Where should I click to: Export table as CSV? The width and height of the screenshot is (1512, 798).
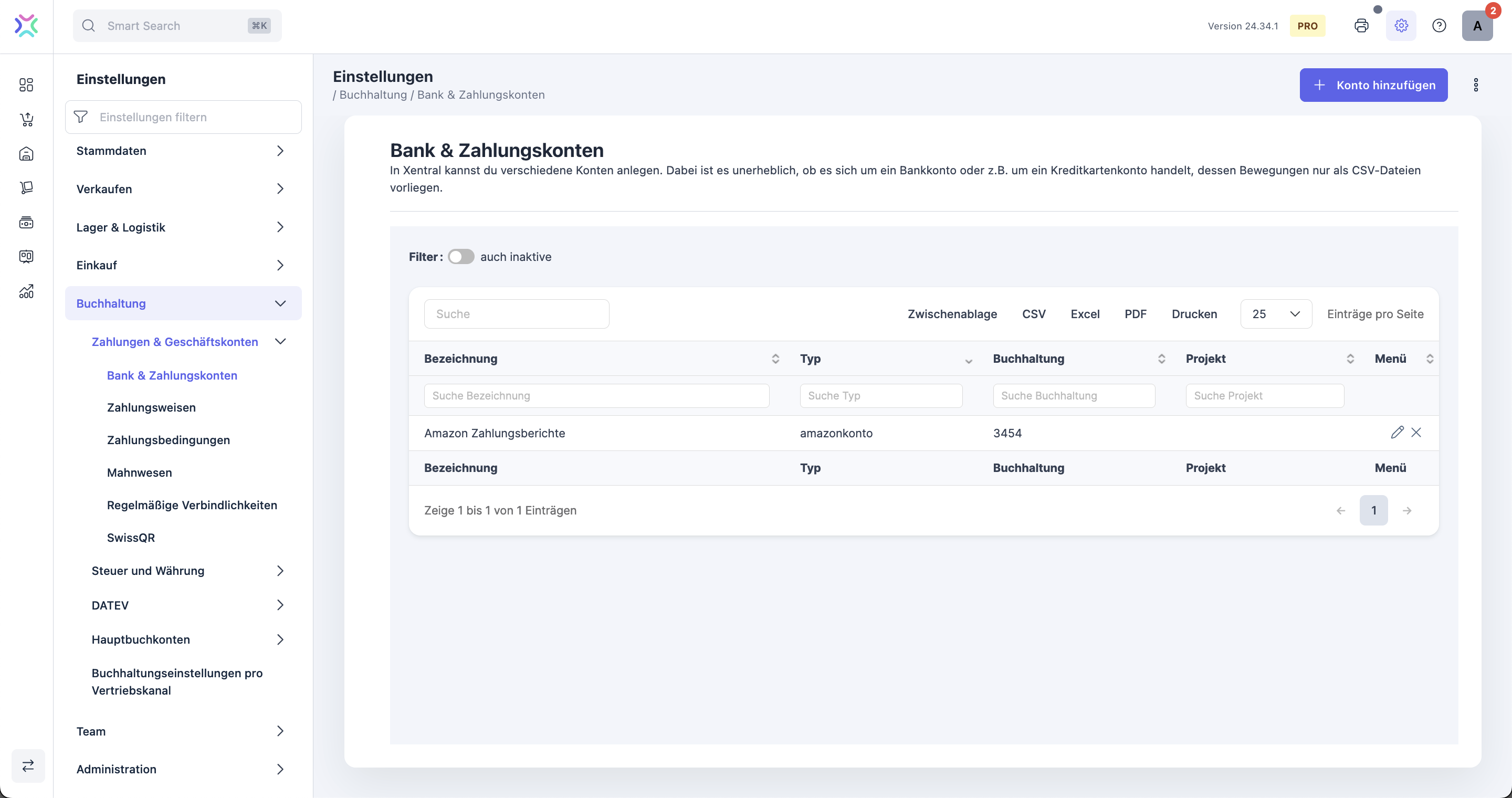(1034, 314)
